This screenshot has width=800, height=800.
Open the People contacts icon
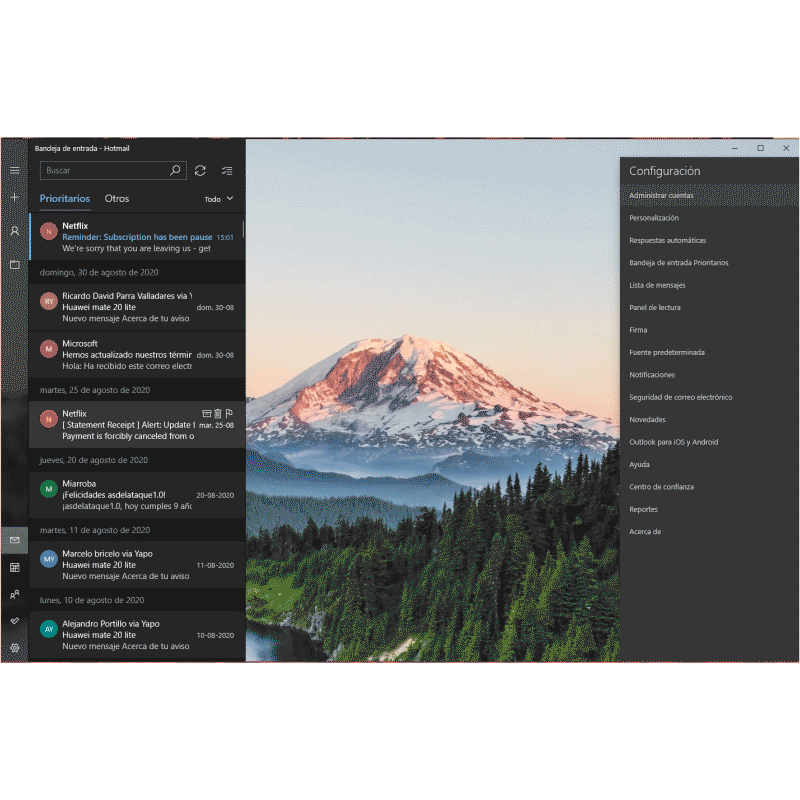point(14,594)
